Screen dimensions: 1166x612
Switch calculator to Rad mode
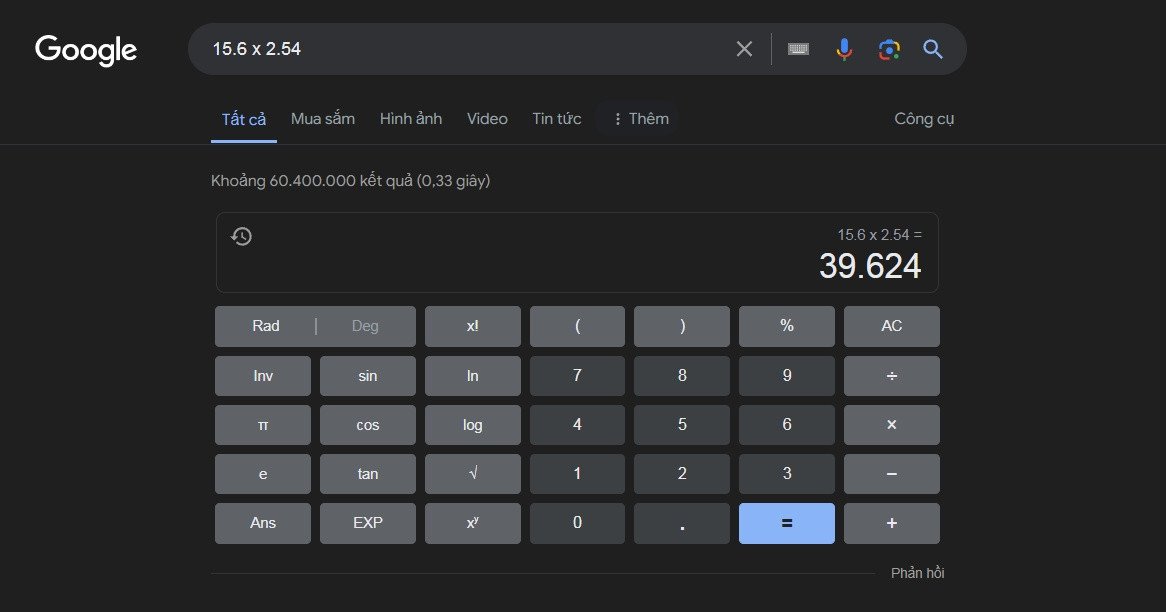coord(266,326)
